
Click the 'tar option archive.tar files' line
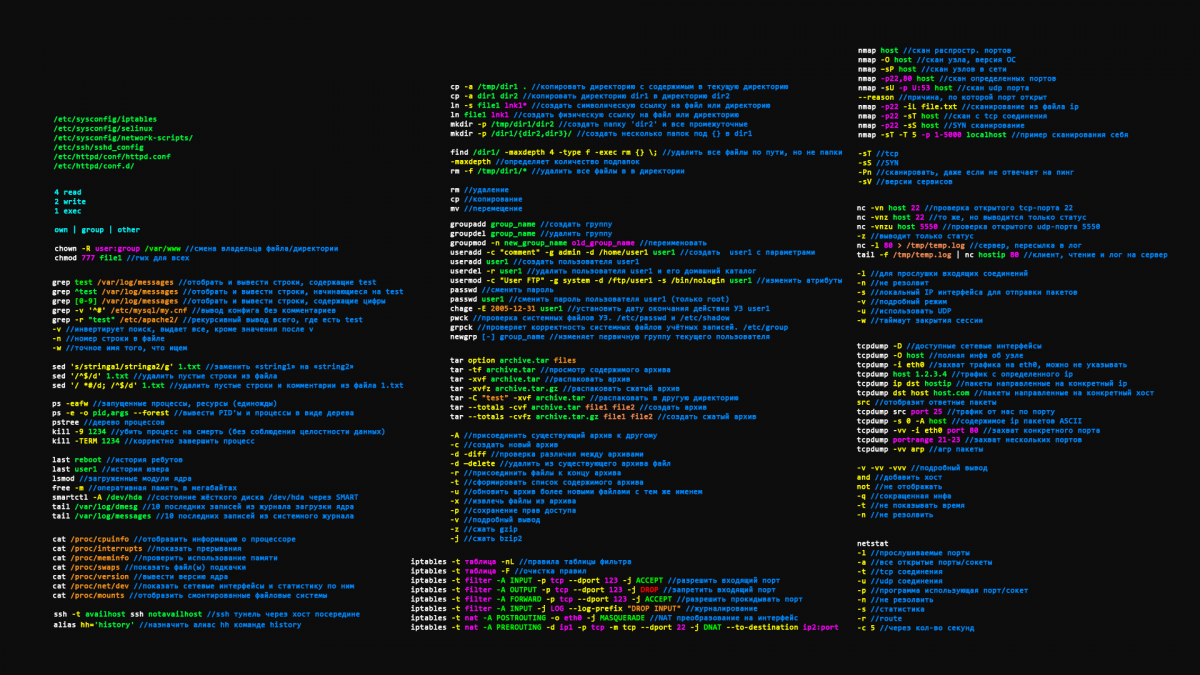(x=513, y=360)
